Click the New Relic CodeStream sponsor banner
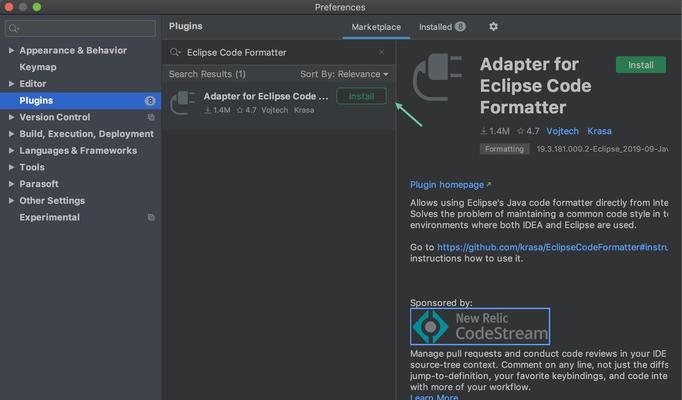The height and width of the screenshot is (400, 682). [480, 327]
